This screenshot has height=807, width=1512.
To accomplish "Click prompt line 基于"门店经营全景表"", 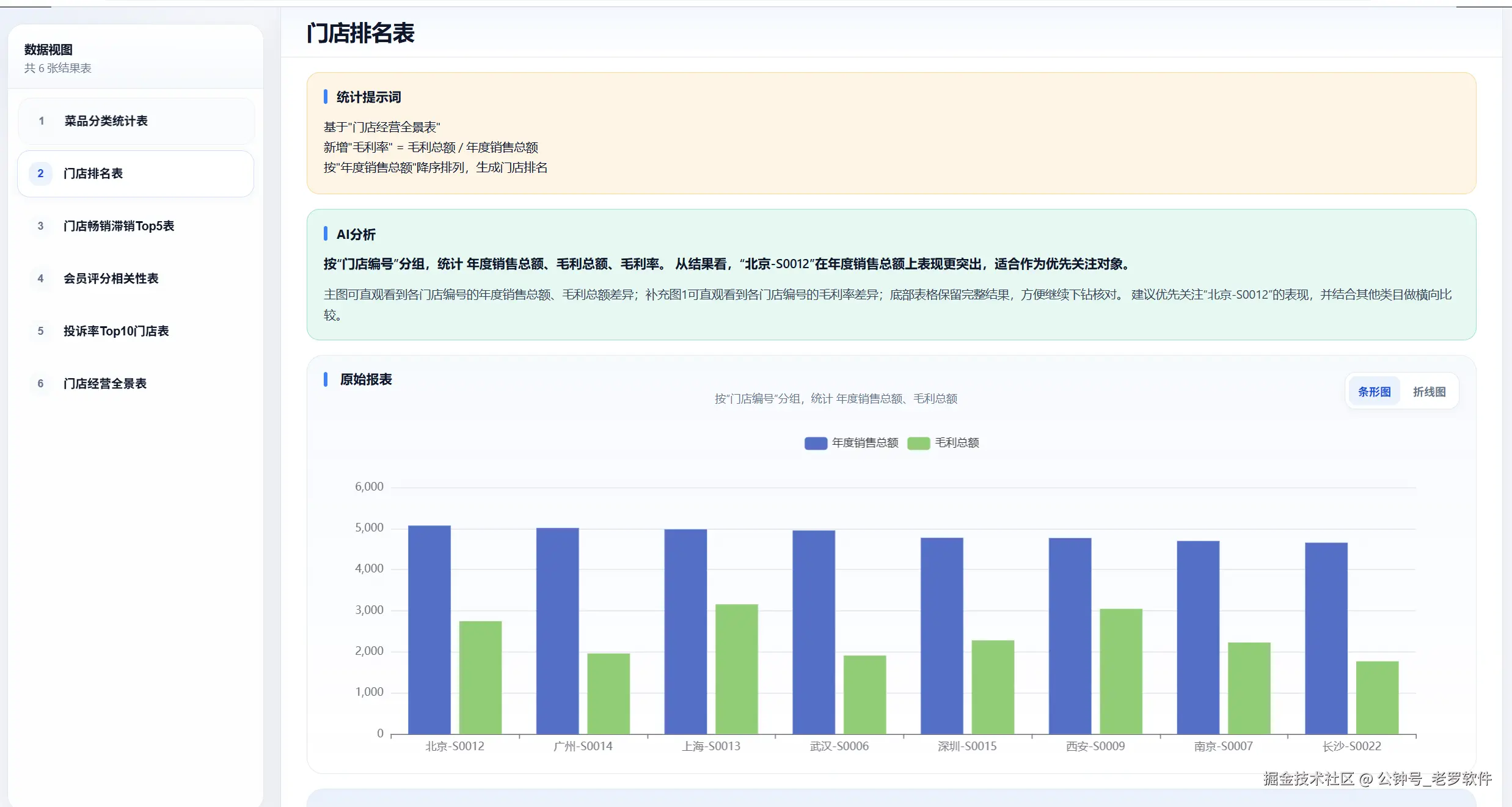I will tap(382, 127).
